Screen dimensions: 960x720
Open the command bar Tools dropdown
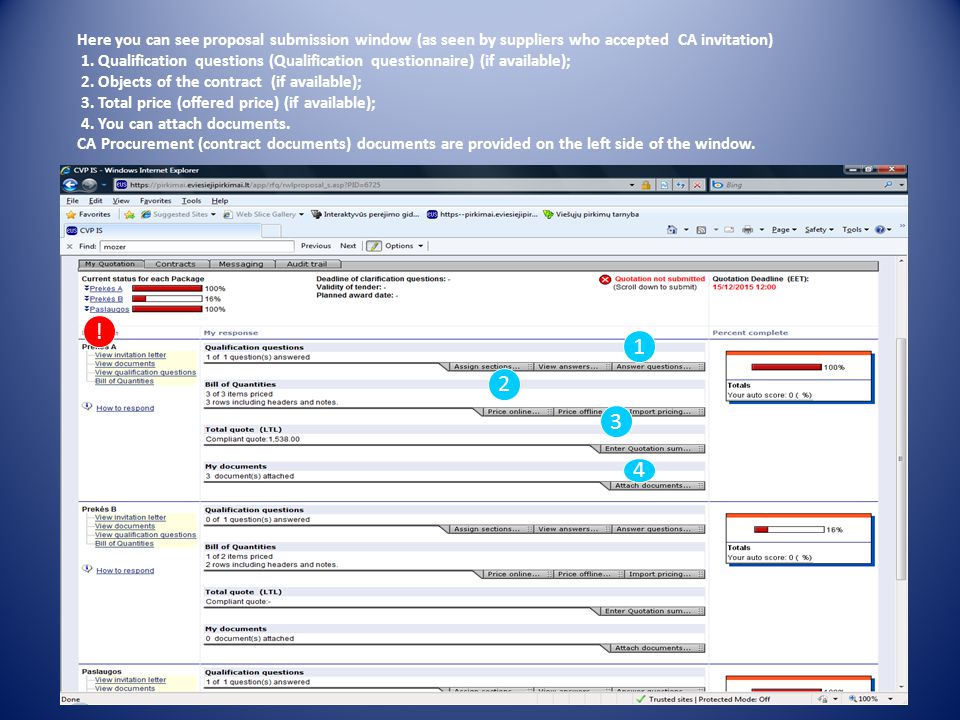(x=855, y=230)
